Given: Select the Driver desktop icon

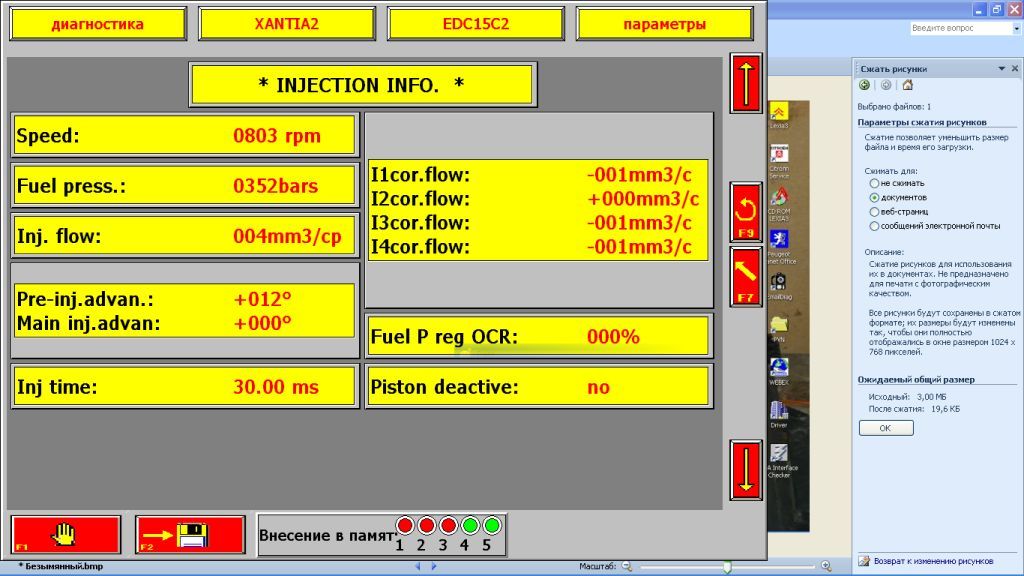Looking at the screenshot, I should click(779, 415).
